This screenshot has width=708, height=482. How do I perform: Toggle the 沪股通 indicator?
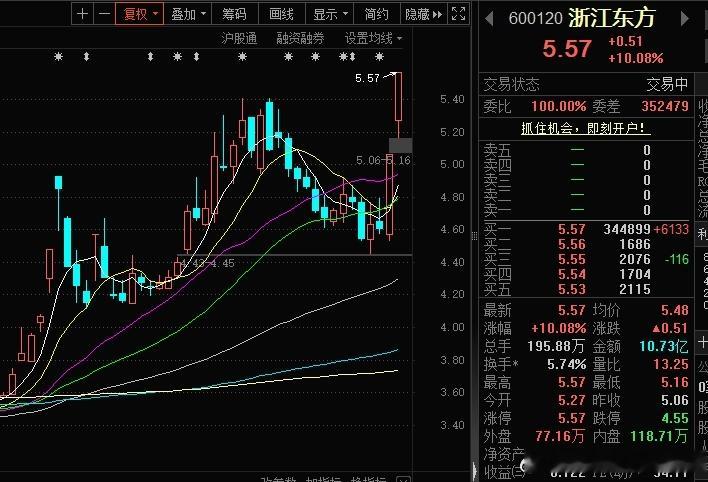239,39
